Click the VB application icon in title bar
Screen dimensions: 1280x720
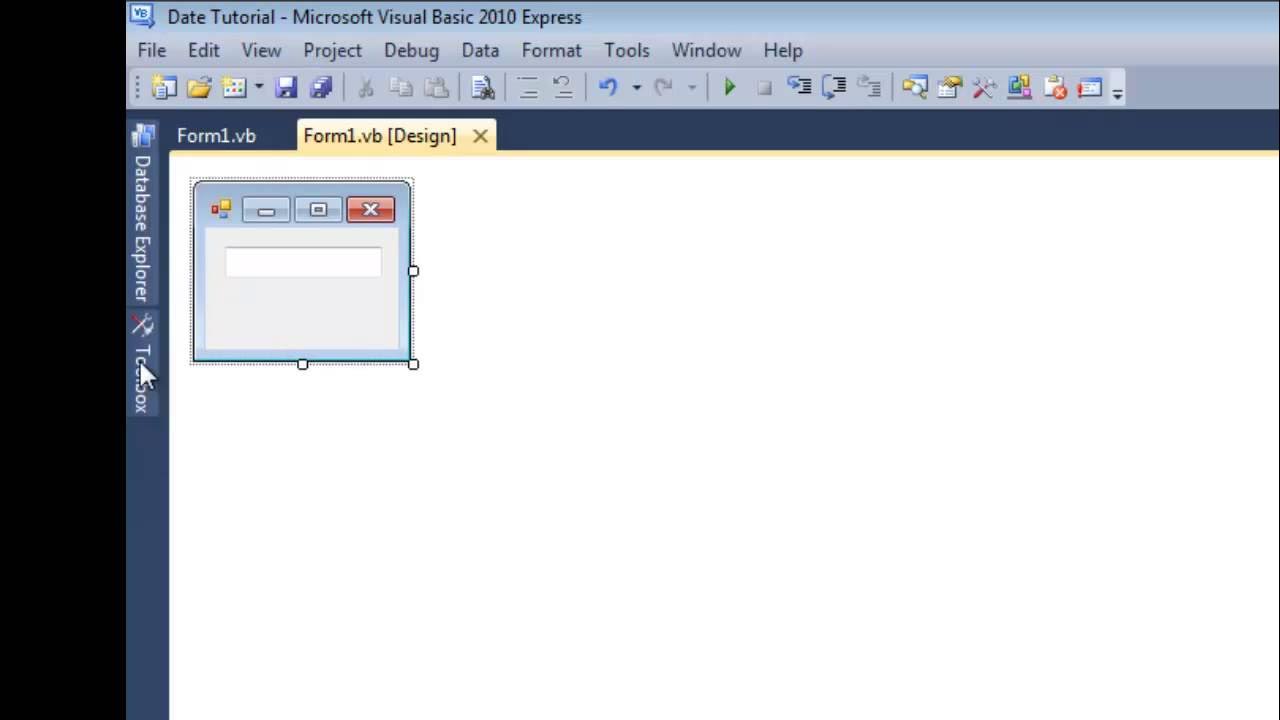click(142, 15)
